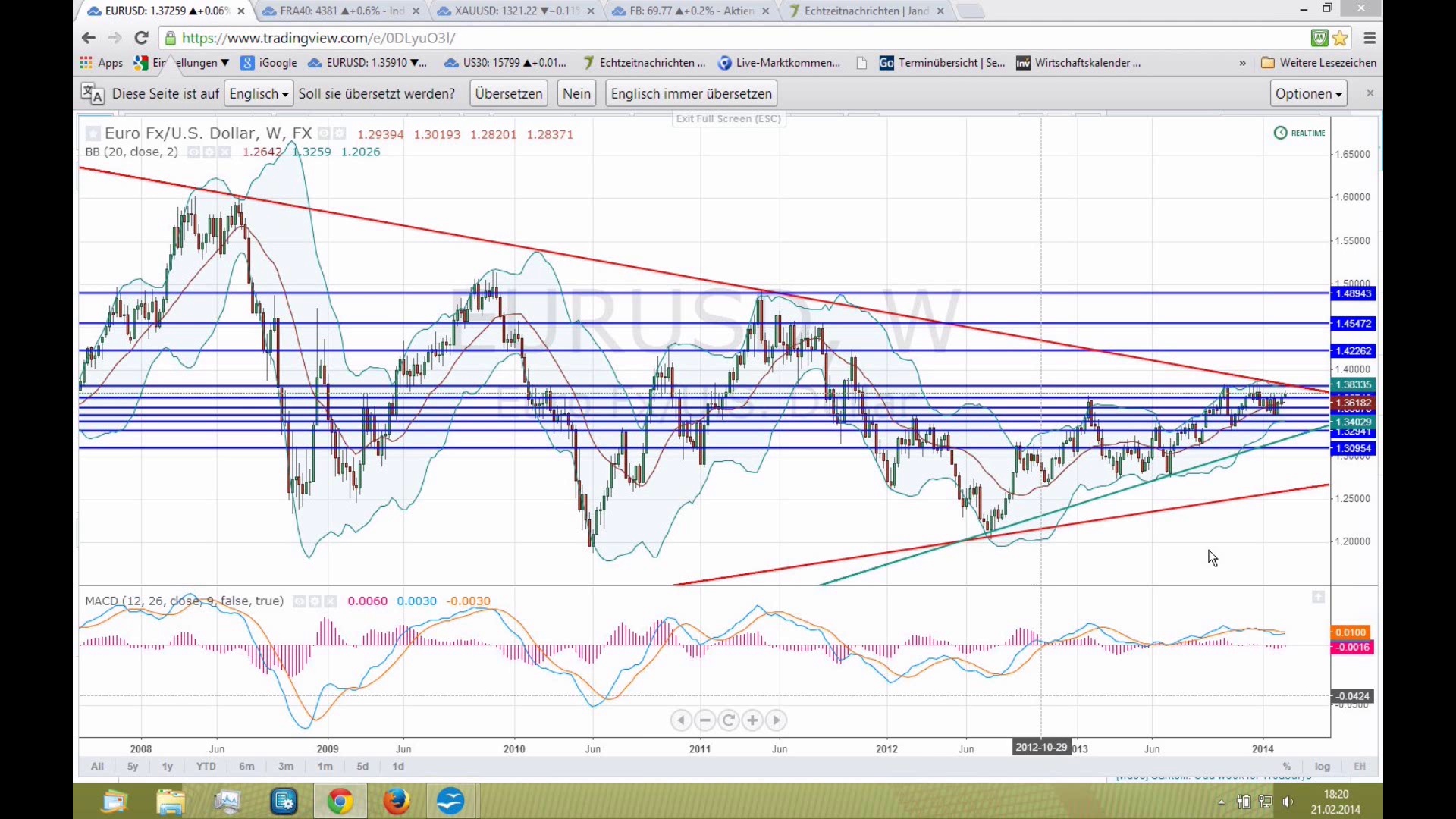This screenshot has height=819, width=1456.
Task: Toggle percent scale on price axis
Action: coord(1286,767)
